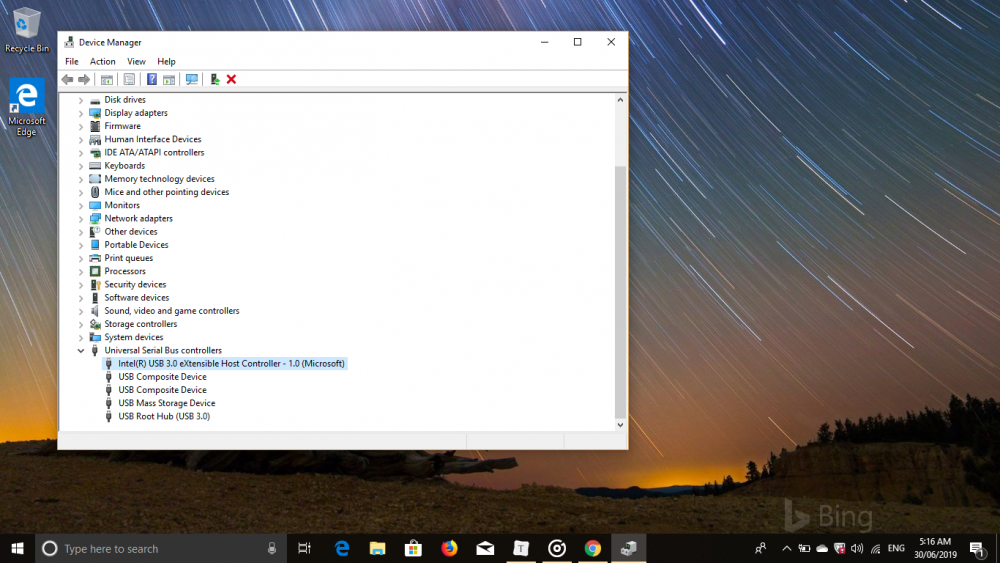Click the scrollbar down arrow in device list
The width and height of the screenshot is (1000, 563).
620,425
